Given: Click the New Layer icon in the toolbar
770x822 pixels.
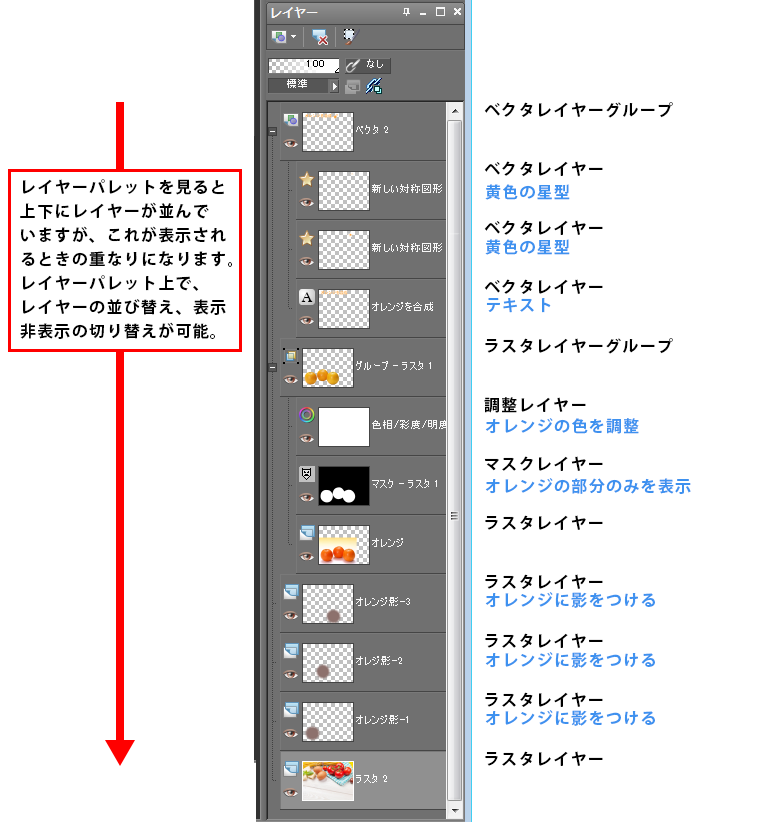Looking at the screenshot, I should click(x=279, y=36).
